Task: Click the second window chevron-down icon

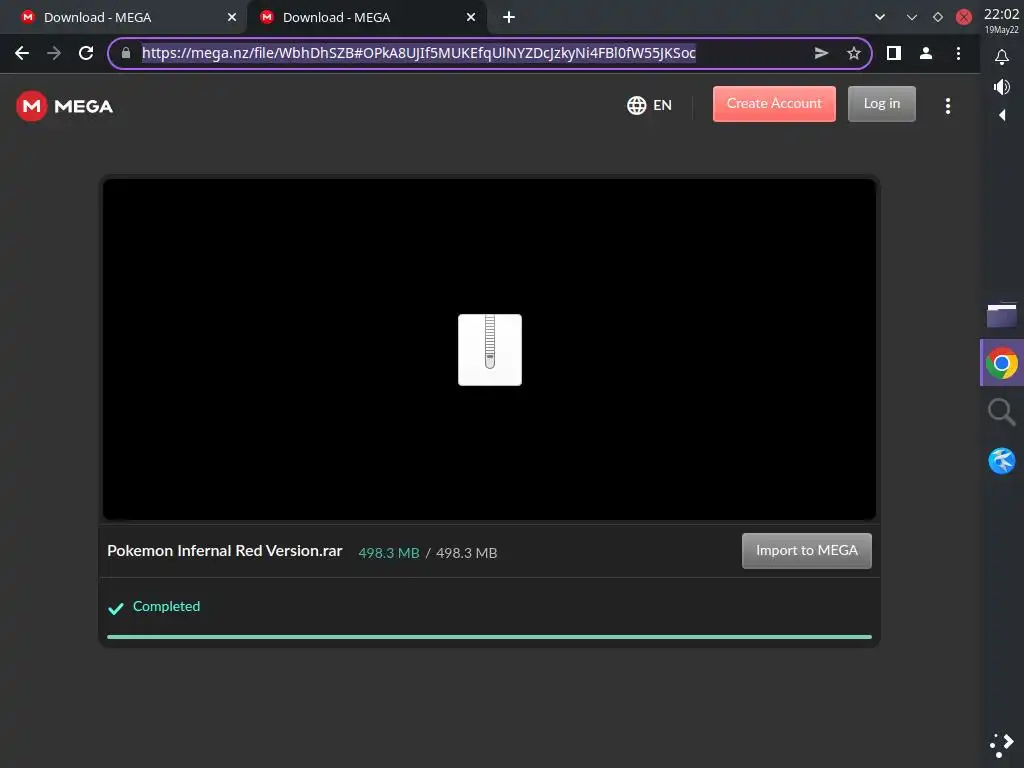Action: click(912, 17)
